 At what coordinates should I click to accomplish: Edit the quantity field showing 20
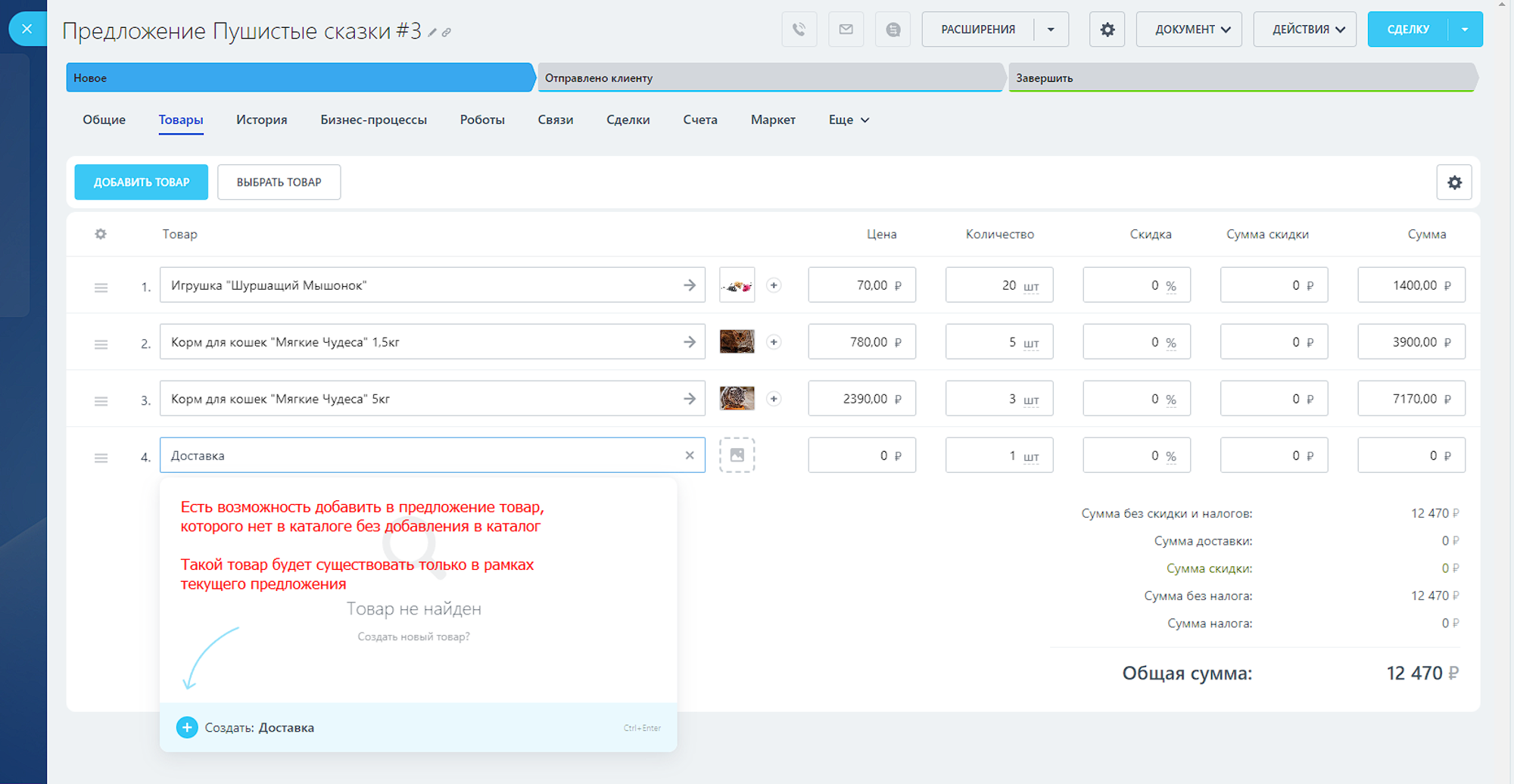coord(999,285)
